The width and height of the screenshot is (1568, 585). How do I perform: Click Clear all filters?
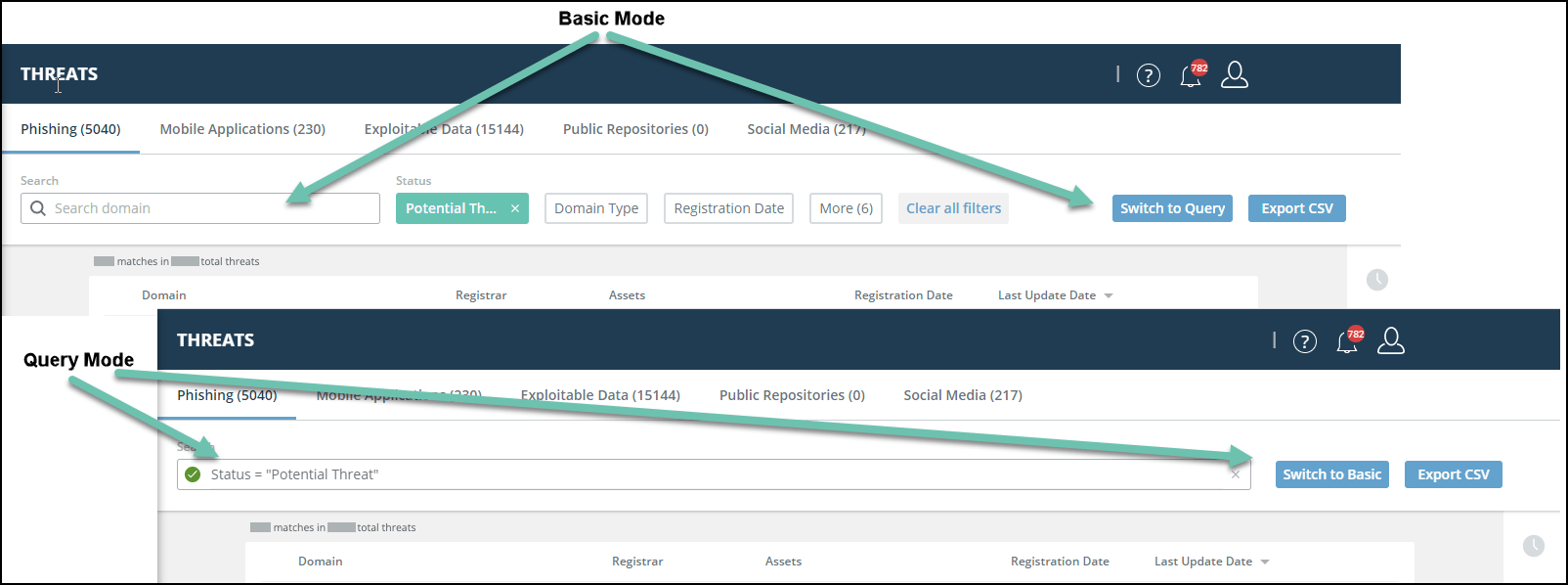pos(953,208)
